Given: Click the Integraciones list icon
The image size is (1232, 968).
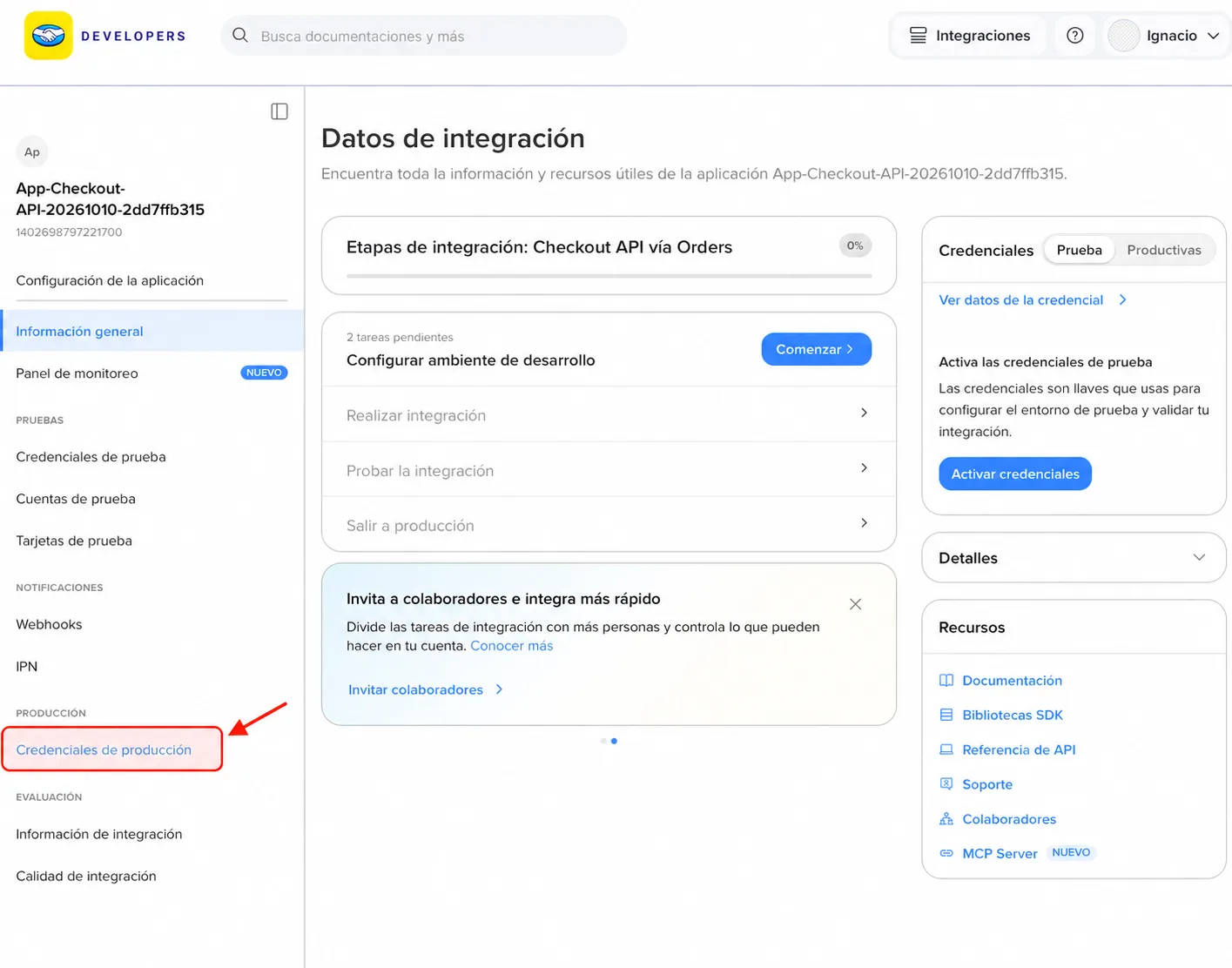Looking at the screenshot, I should click(919, 36).
